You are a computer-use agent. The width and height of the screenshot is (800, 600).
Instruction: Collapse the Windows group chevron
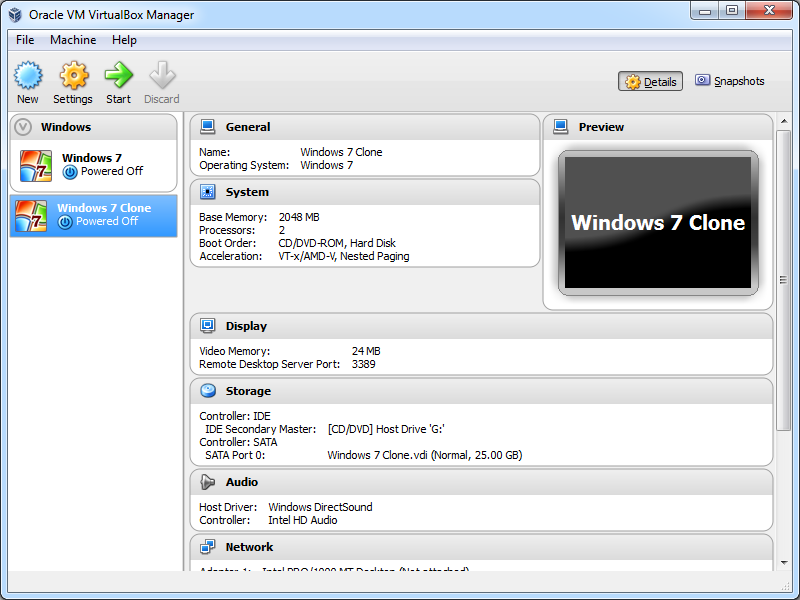pos(23,127)
